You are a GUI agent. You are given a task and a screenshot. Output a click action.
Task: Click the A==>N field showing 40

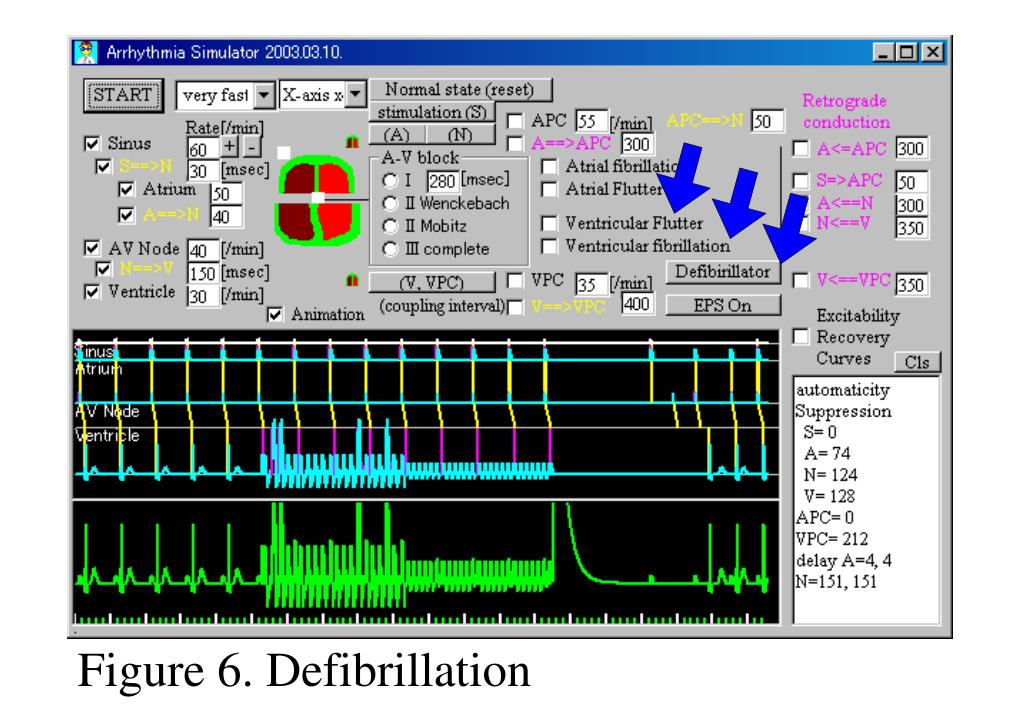tap(226, 217)
